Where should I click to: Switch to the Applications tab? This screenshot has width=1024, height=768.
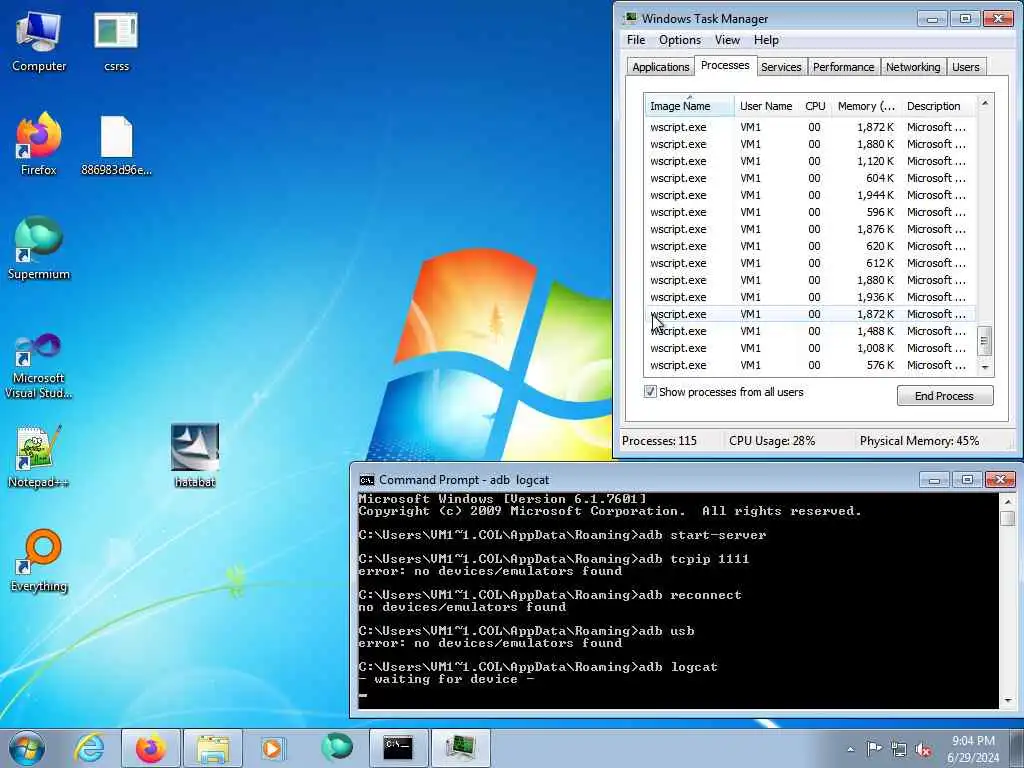660,67
